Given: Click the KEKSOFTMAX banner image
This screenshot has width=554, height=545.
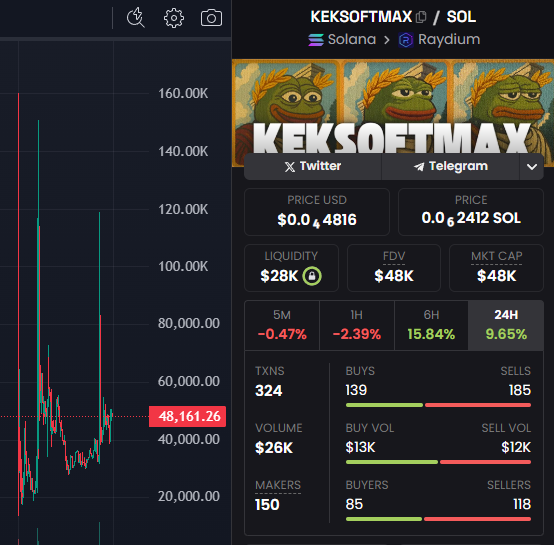Looking at the screenshot, I should click(x=393, y=107).
